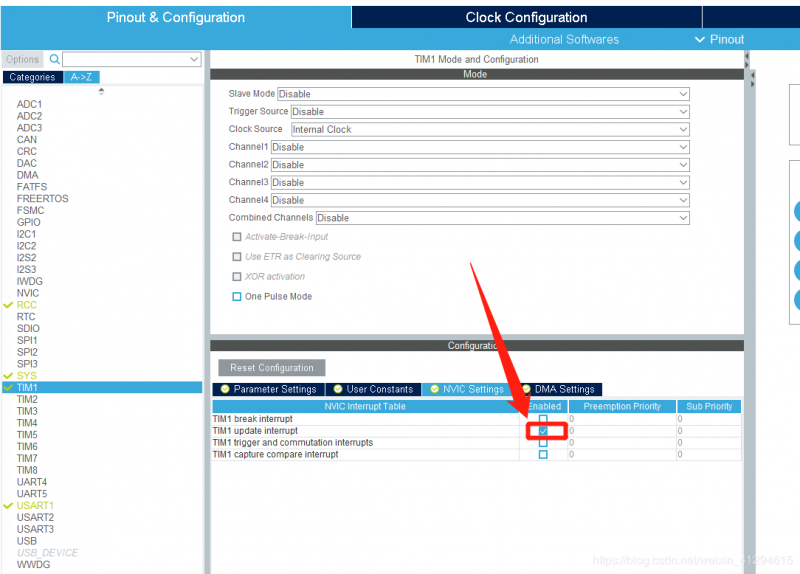Select the A->Z view tab
Screen dimensions: 800x574
[81, 77]
